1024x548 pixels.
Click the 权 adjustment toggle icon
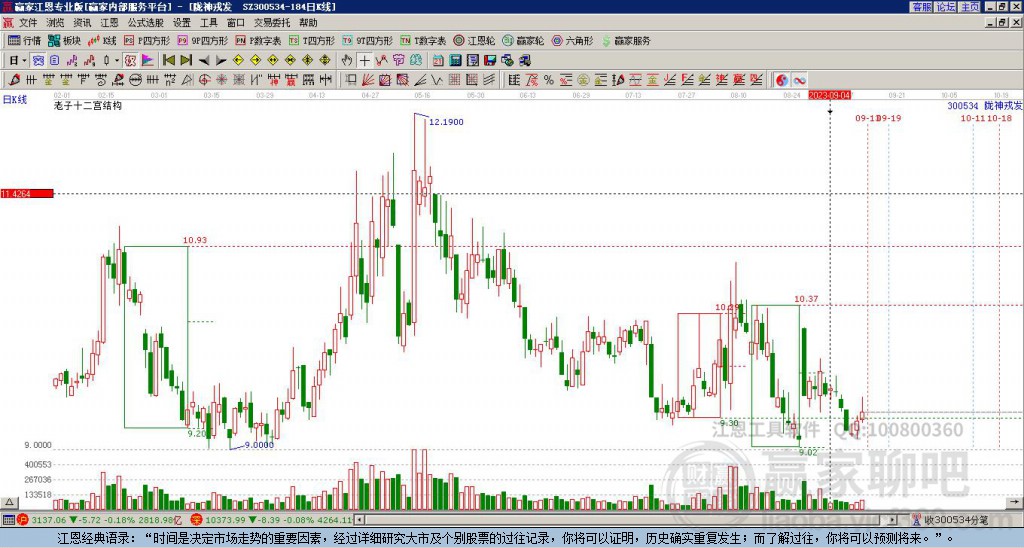tap(130, 61)
